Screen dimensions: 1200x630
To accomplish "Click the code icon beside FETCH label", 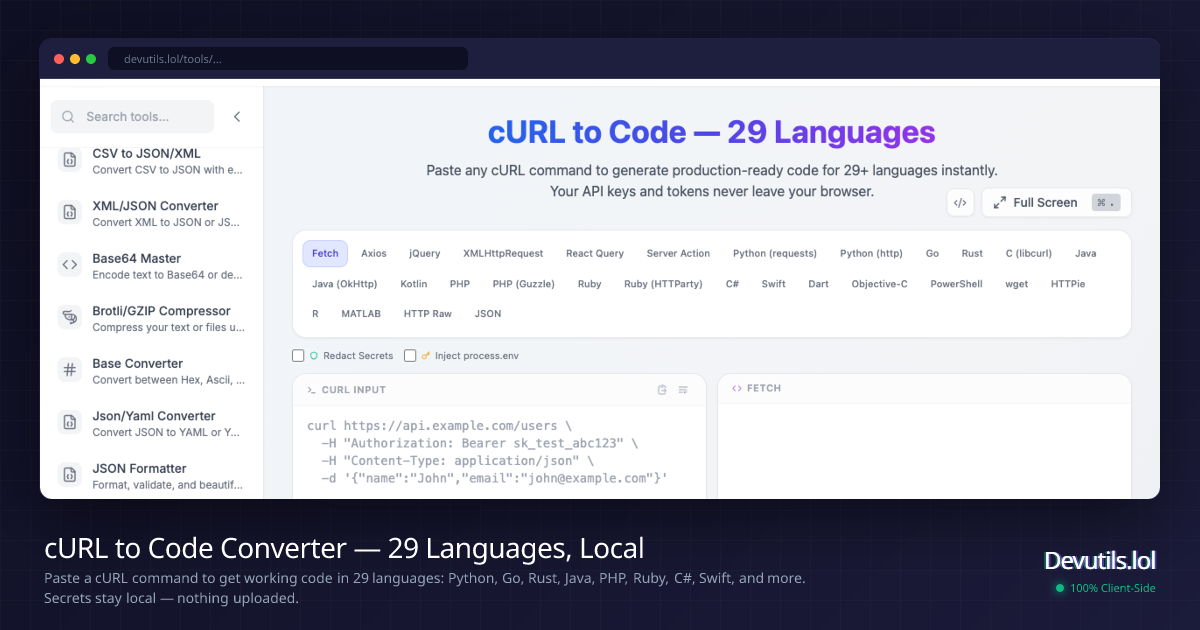I will [737, 388].
